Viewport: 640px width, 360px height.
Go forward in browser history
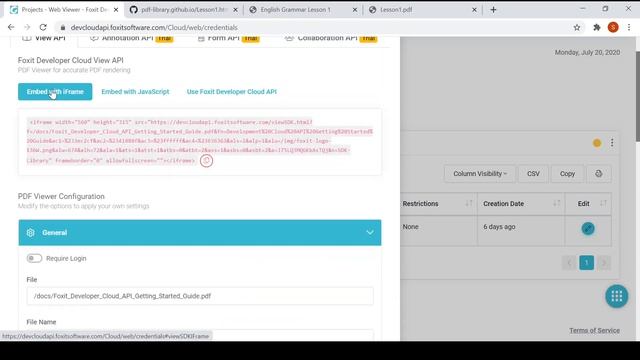[x=27, y=27]
